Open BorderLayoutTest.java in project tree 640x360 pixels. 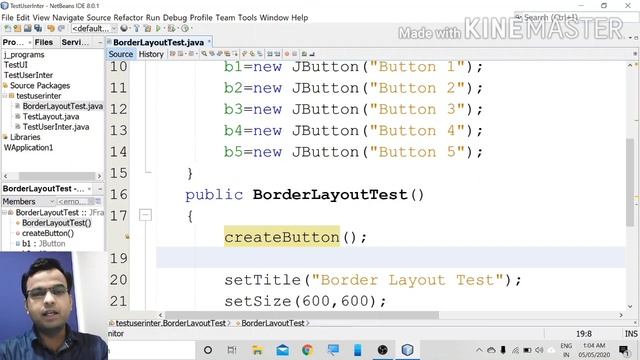(62, 106)
